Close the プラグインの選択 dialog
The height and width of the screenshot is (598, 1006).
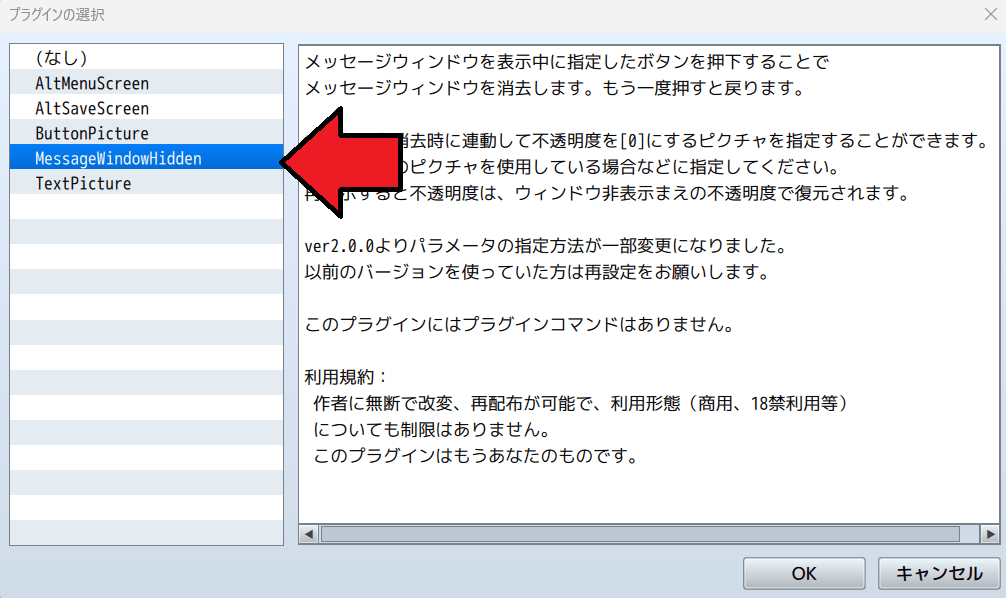[991, 14]
